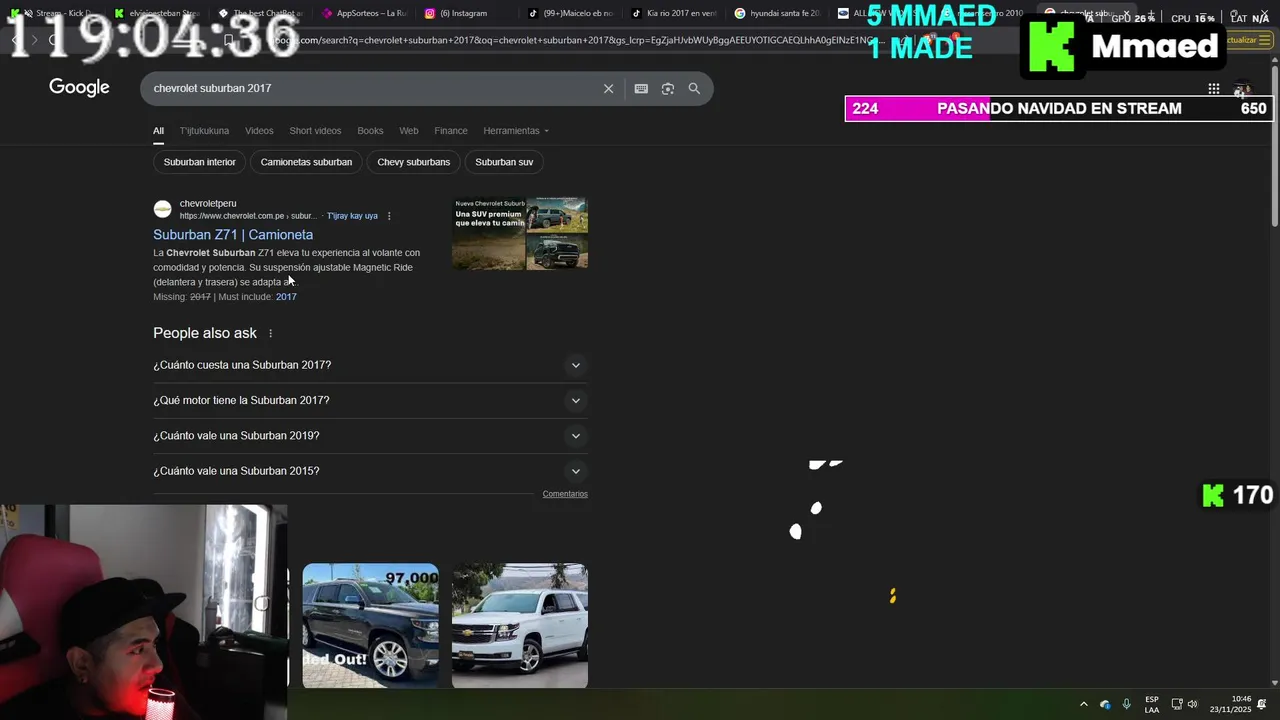Open the Suburban Z71 | Camioneta result
This screenshot has height=720, width=1280.
pos(233,235)
